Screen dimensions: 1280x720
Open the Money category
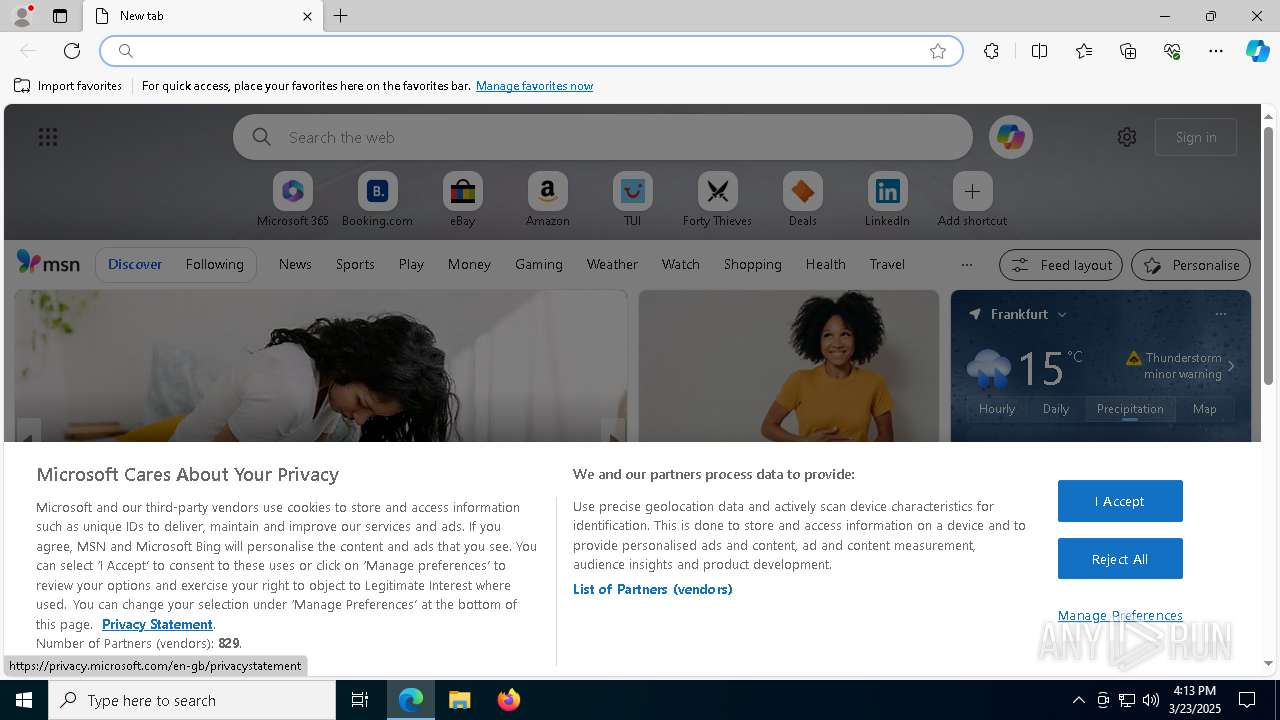click(x=469, y=264)
